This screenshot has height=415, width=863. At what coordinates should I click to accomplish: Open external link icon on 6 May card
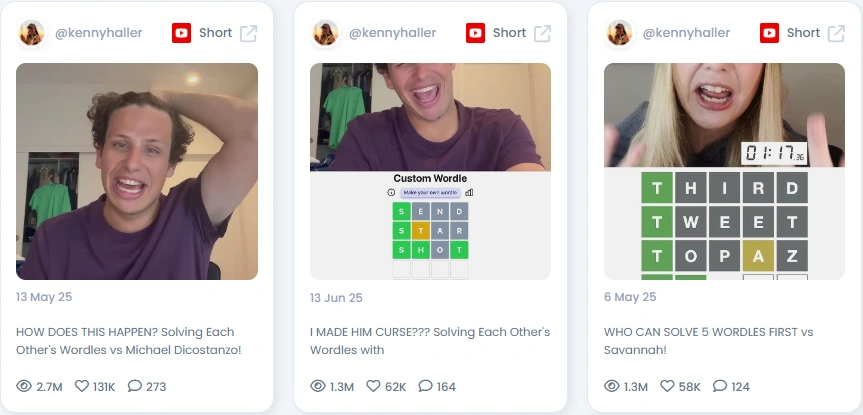837,33
